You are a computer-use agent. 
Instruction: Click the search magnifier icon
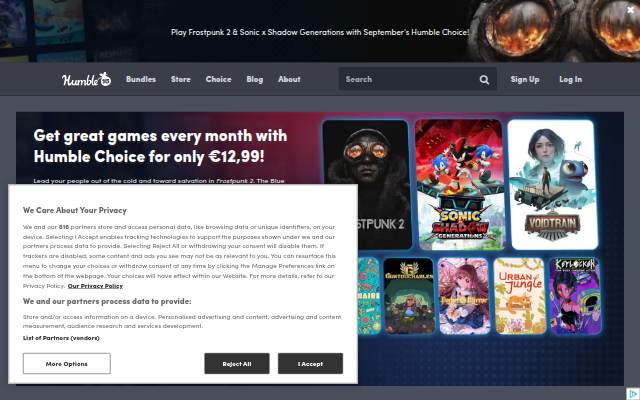(x=484, y=80)
